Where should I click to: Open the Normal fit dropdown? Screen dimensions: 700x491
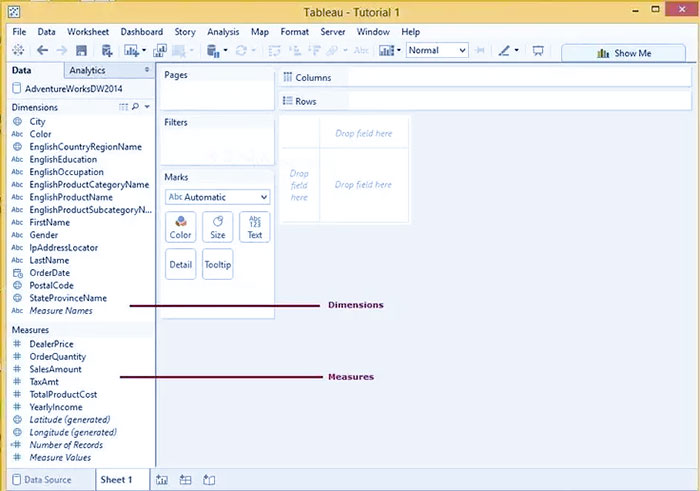[437, 50]
